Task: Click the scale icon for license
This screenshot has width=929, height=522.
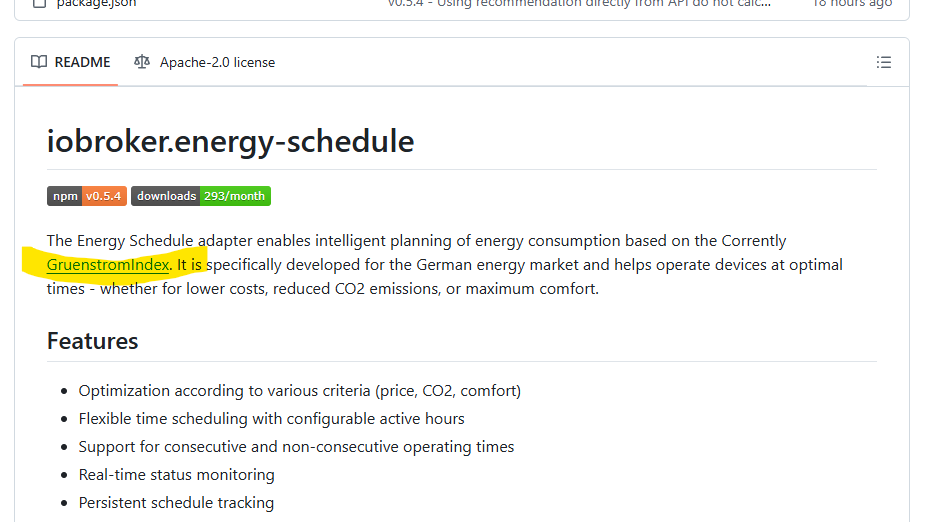Action: (x=142, y=62)
